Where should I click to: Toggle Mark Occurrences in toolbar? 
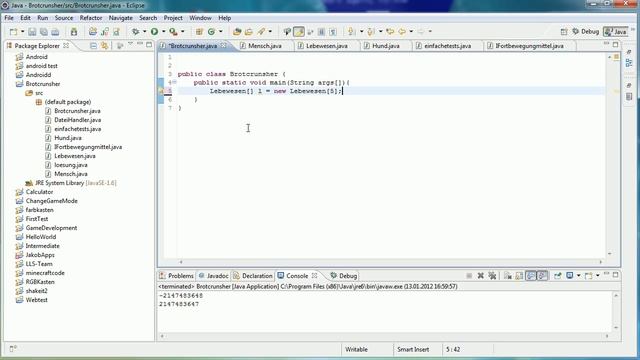(299, 31)
